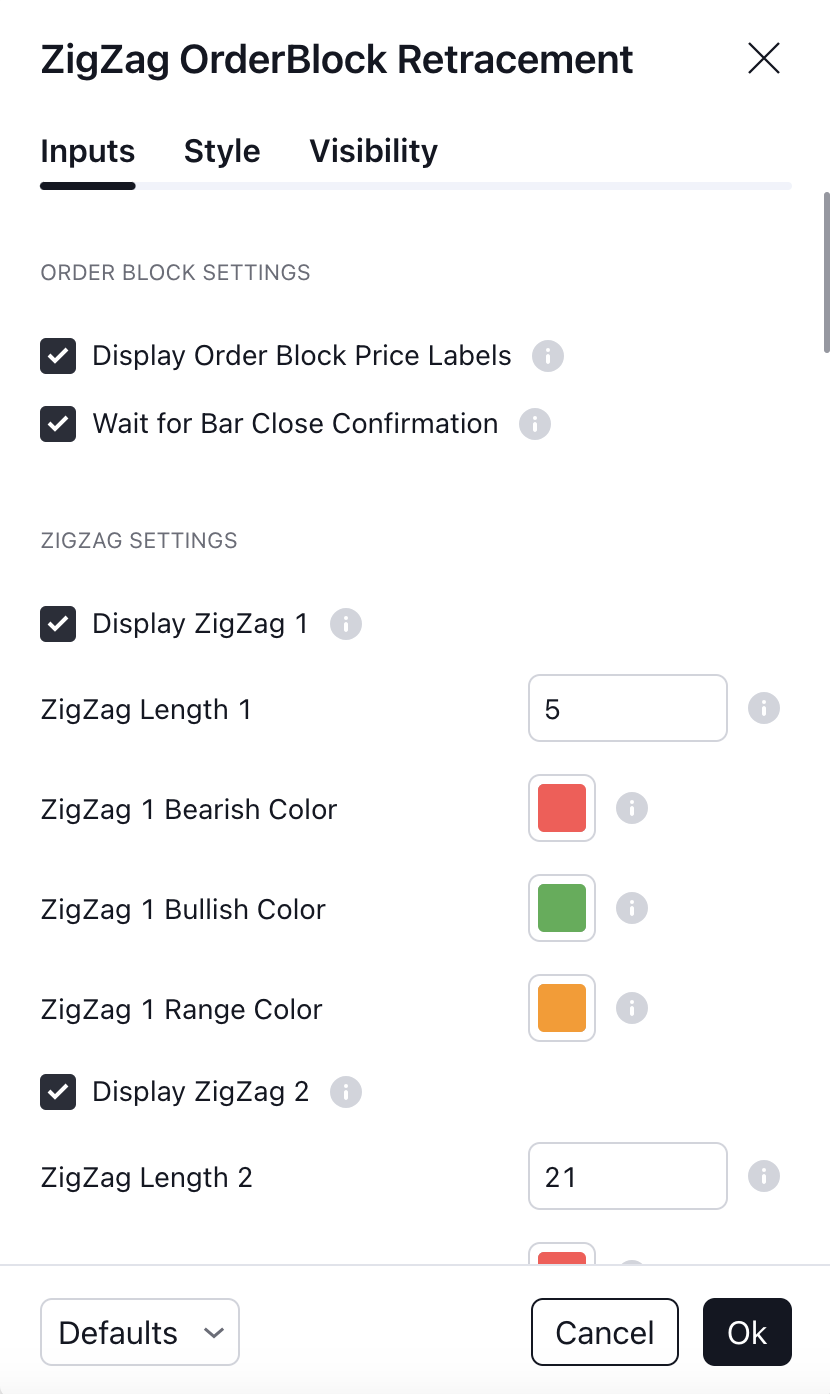The height and width of the screenshot is (1394, 830).
Task: Toggle Wait for Bar Close Confirmation checkbox
Action: [x=58, y=424]
